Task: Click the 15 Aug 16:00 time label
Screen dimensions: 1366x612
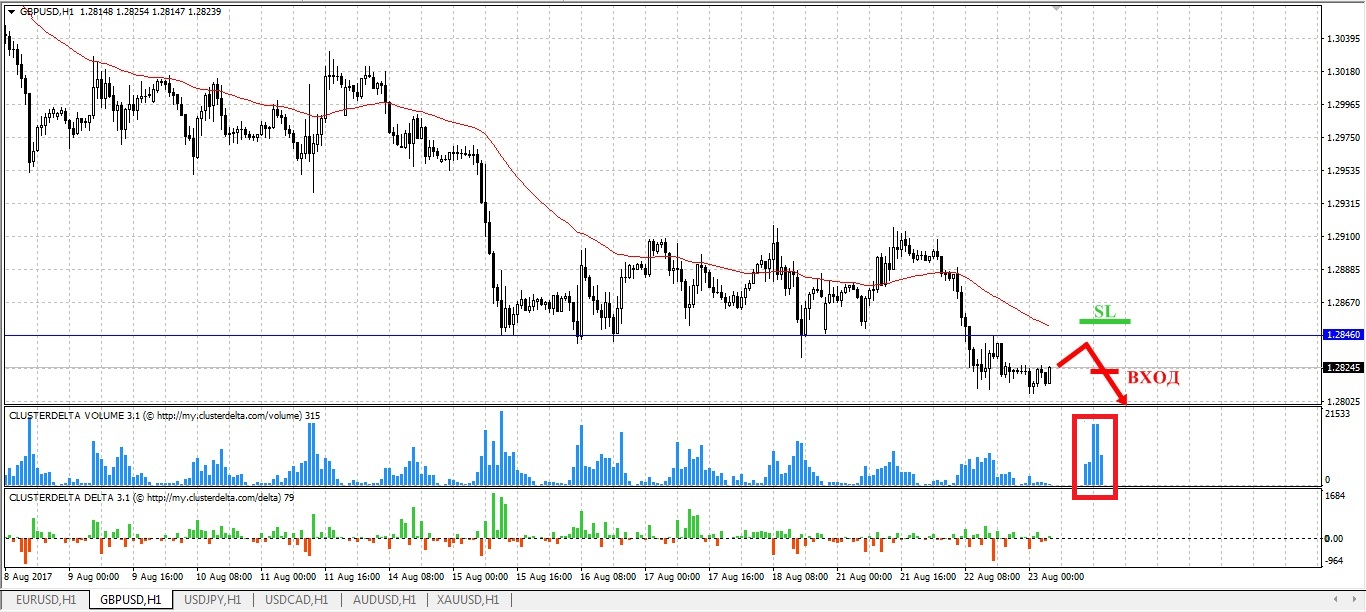Action: click(544, 577)
